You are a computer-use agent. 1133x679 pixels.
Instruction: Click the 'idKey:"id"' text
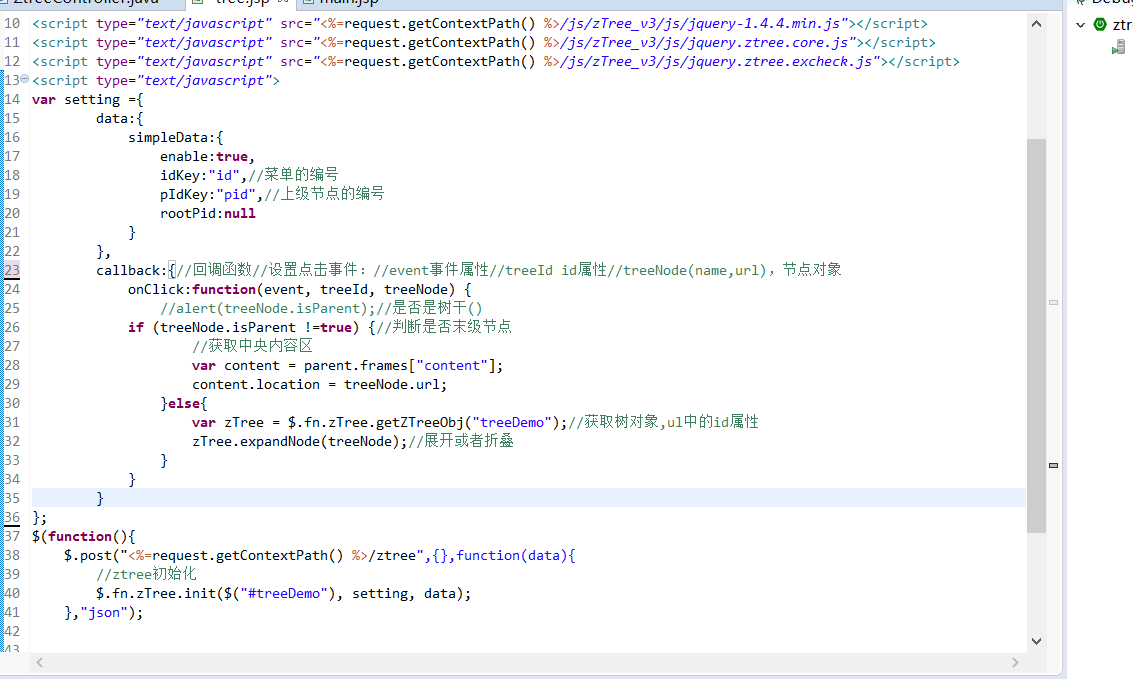[x=199, y=176]
